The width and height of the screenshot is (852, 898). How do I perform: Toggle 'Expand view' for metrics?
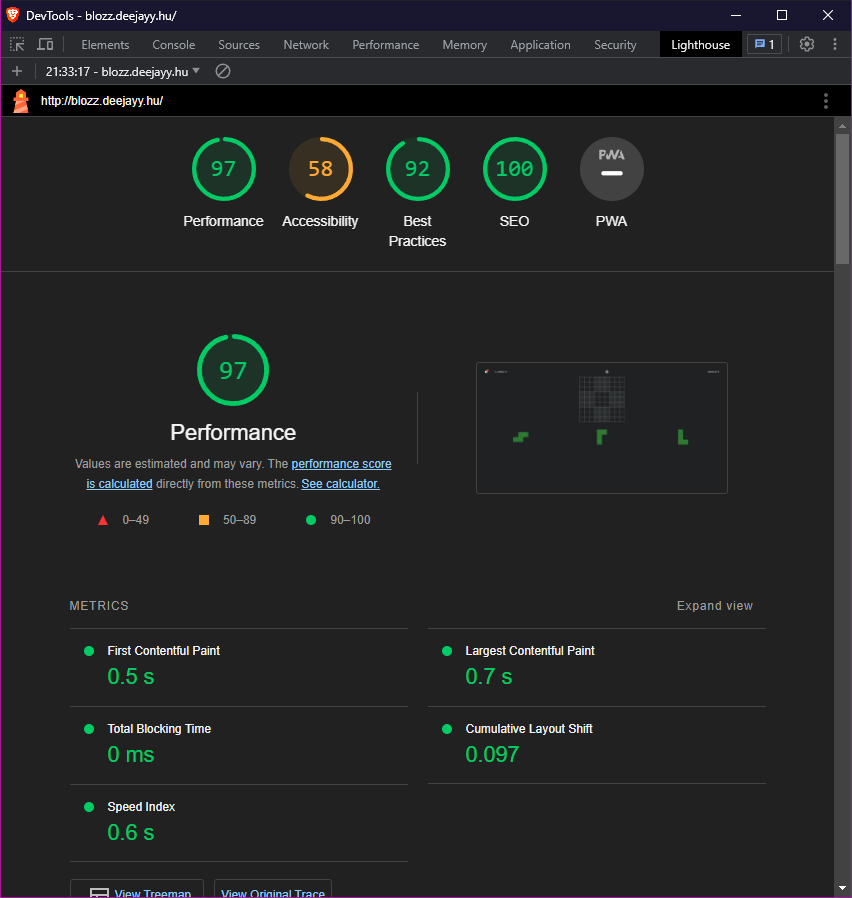715,605
